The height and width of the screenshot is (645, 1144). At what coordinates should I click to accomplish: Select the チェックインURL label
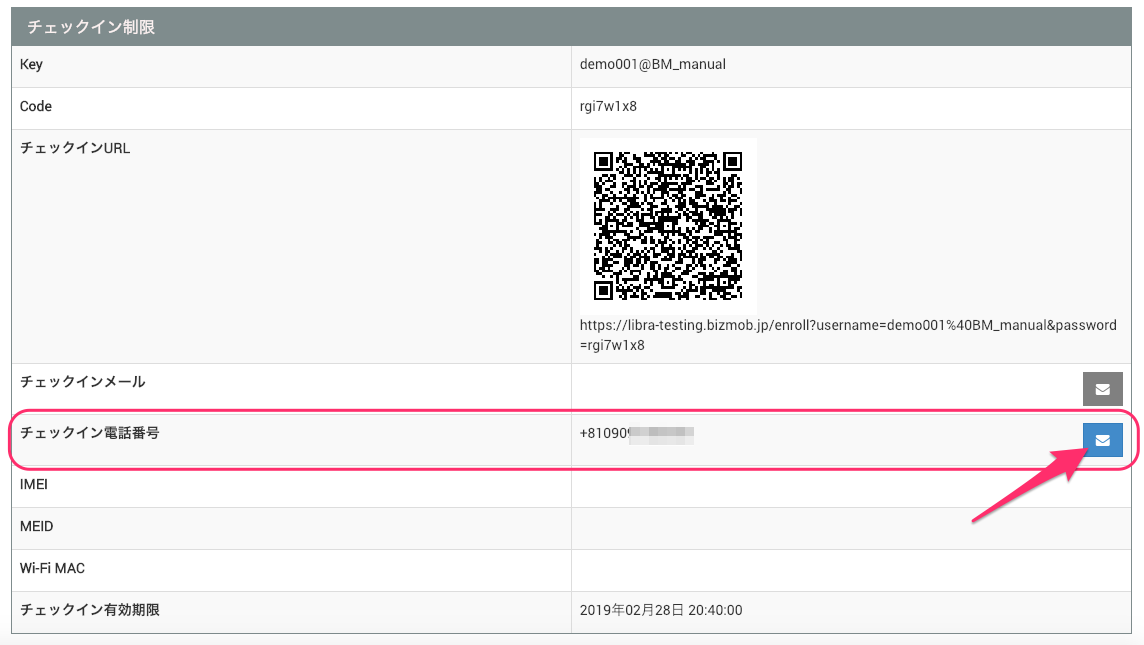click(x=75, y=149)
